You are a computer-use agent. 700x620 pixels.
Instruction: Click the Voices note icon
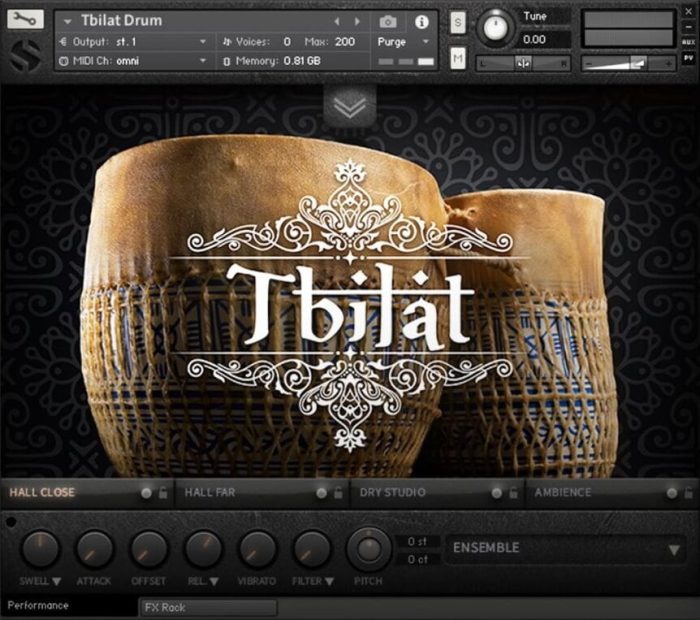(x=227, y=42)
